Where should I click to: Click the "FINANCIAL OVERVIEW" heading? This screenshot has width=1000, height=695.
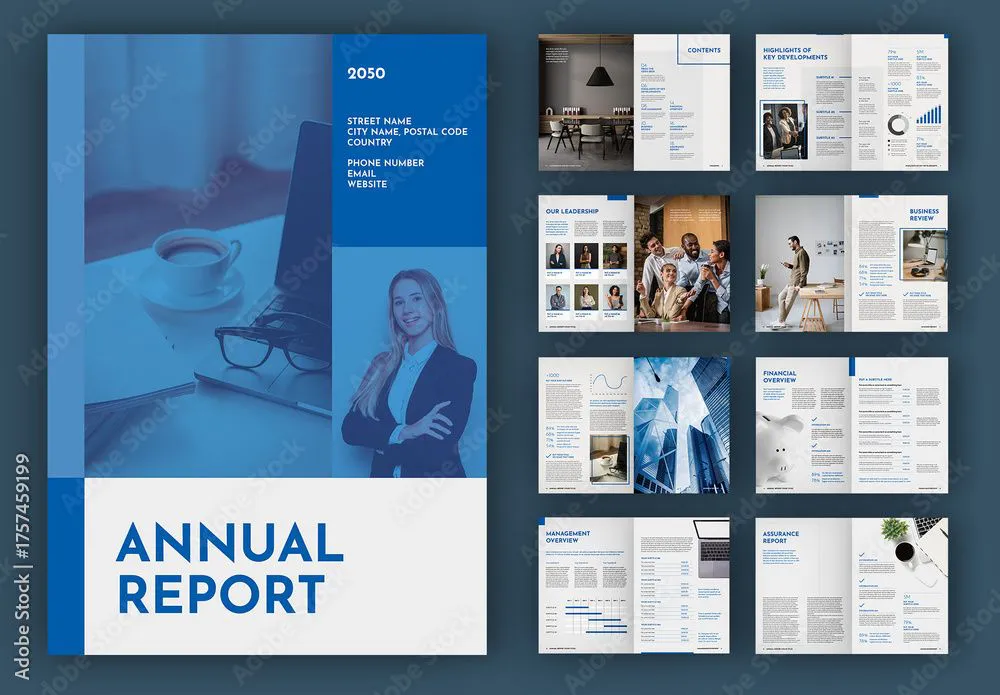[x=779, y=376]
